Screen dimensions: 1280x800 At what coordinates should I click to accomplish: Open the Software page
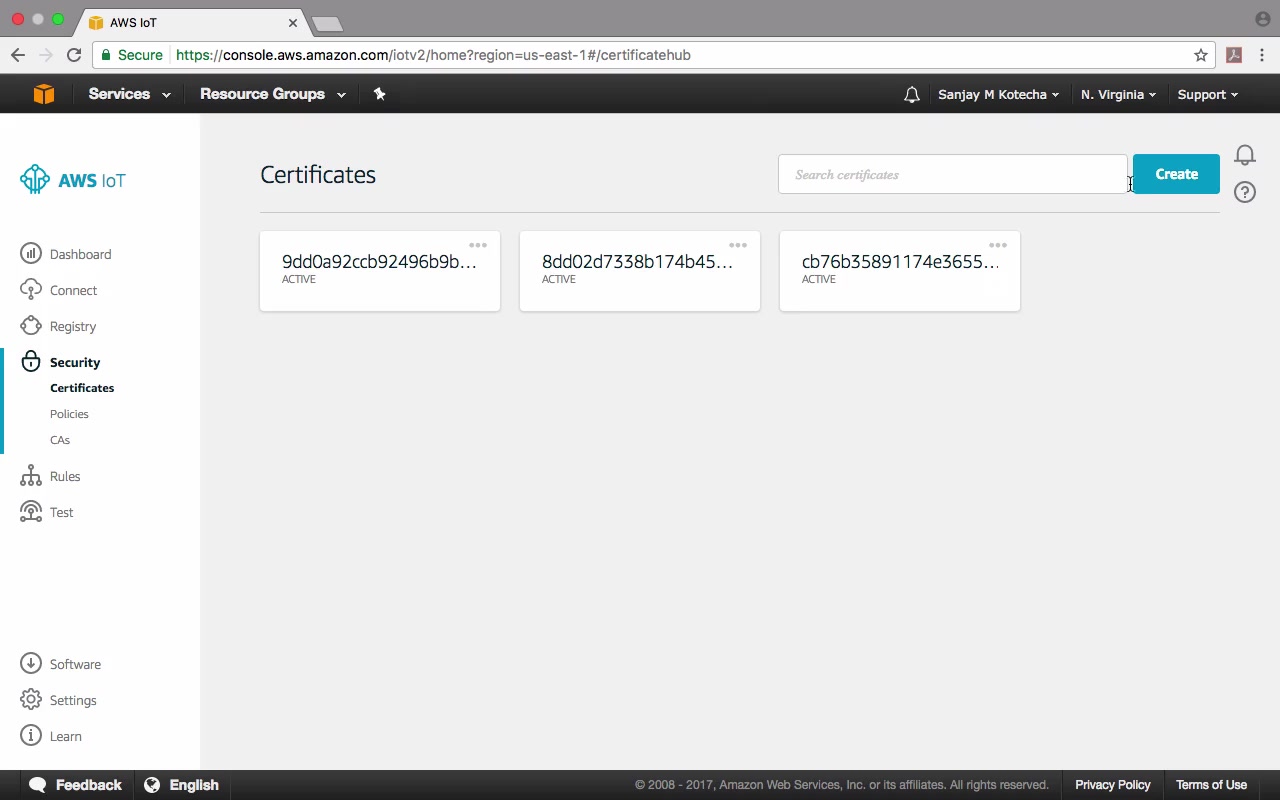coord(75,664)
